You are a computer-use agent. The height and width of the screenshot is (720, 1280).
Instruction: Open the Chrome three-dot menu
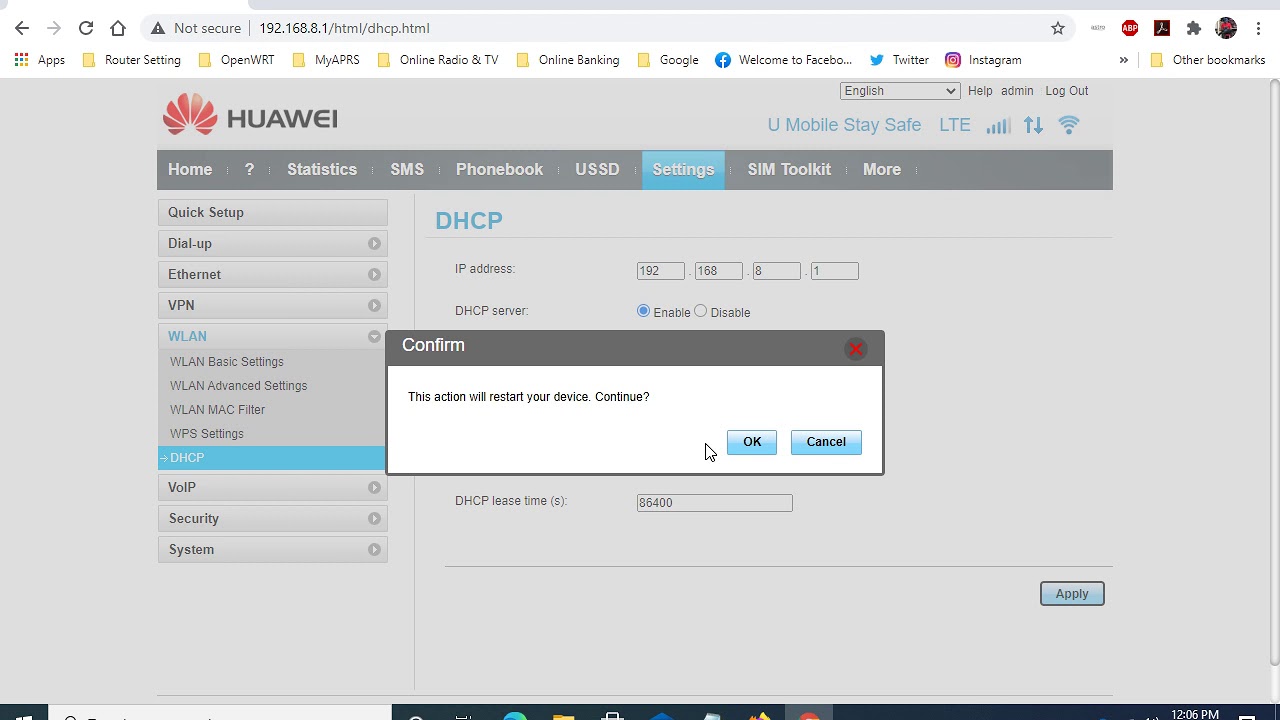pyautogui.click(x=1257, y=28)
